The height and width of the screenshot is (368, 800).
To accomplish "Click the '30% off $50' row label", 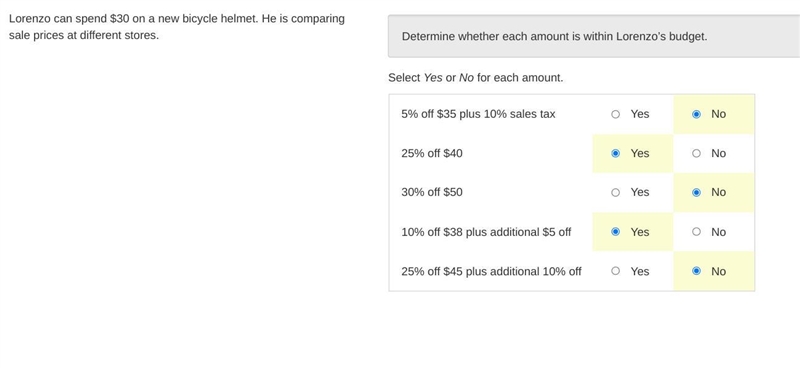I will click(432, 192).
